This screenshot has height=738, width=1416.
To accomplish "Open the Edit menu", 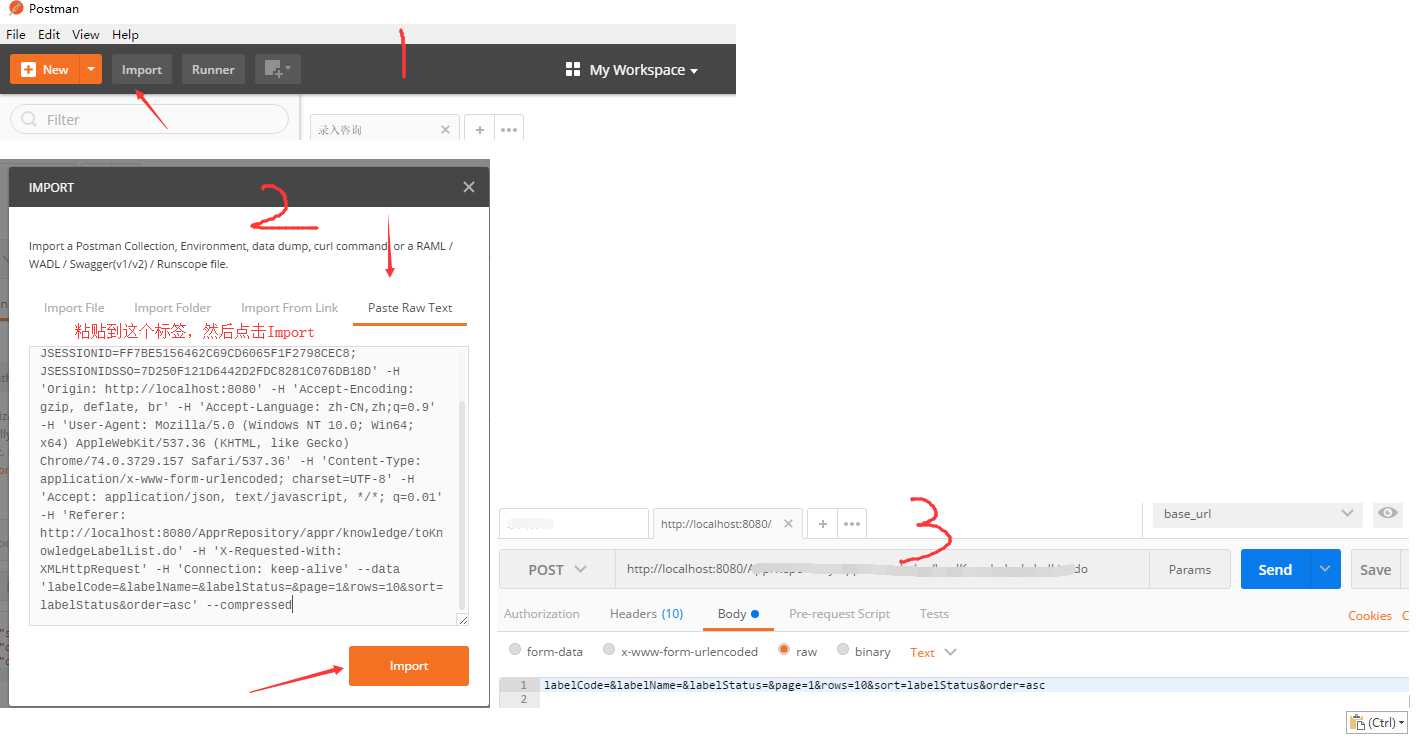I will [49, 34].
